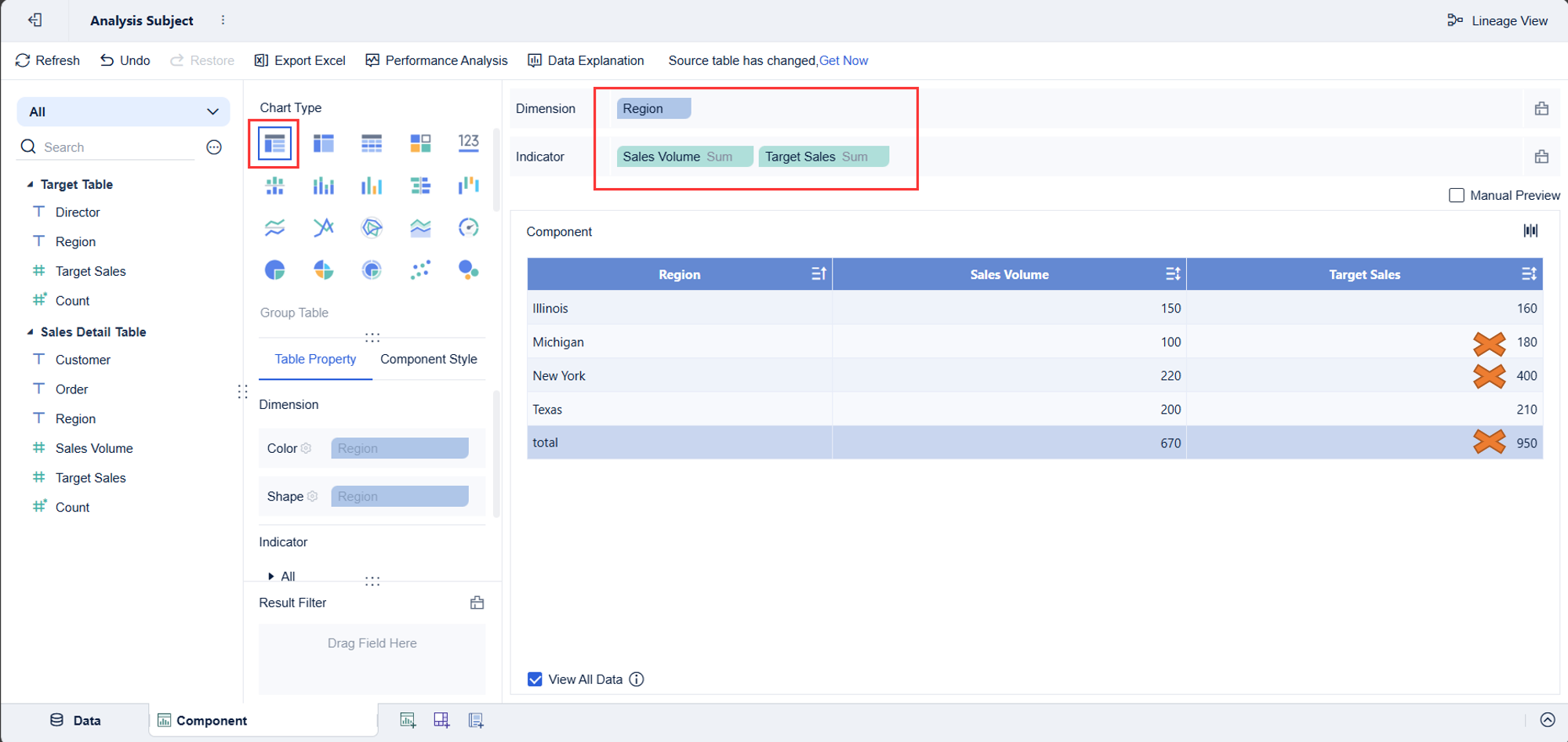Uncheck View All Data

[x=535, y=679]
